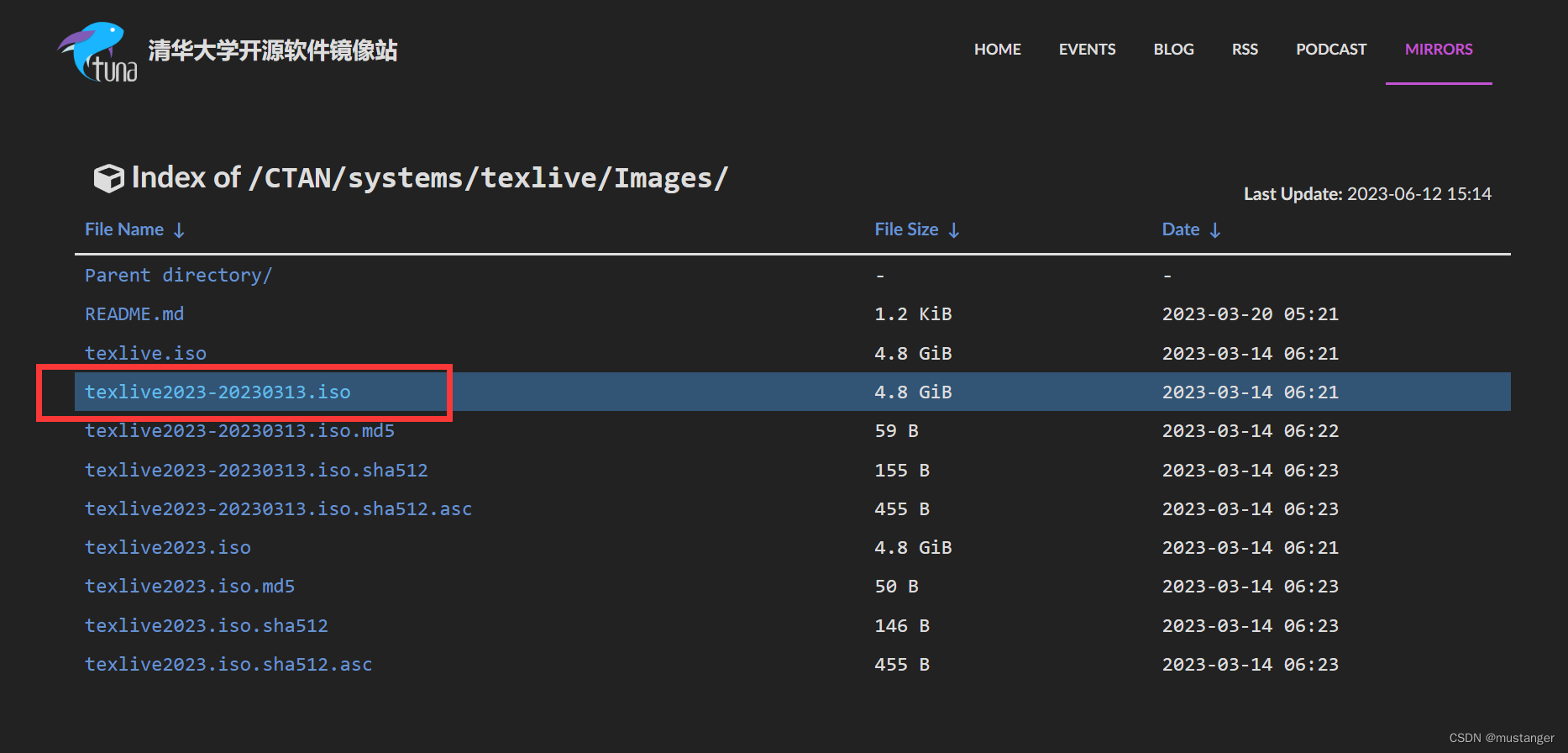Click the /CTAN/systems/texlive/Images/ path heading

click(x=488, y=178)
